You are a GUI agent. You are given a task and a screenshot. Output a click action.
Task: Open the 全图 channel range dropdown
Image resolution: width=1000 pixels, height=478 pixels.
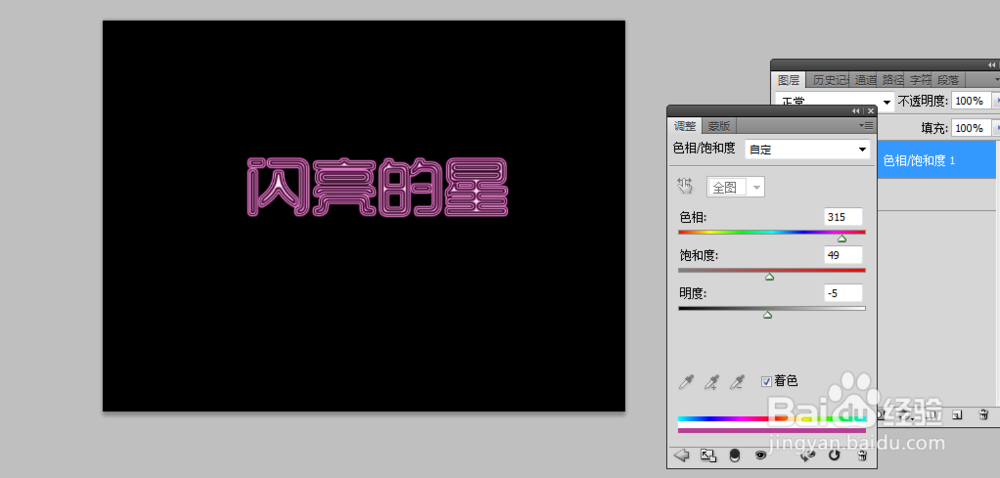[735, 187]
